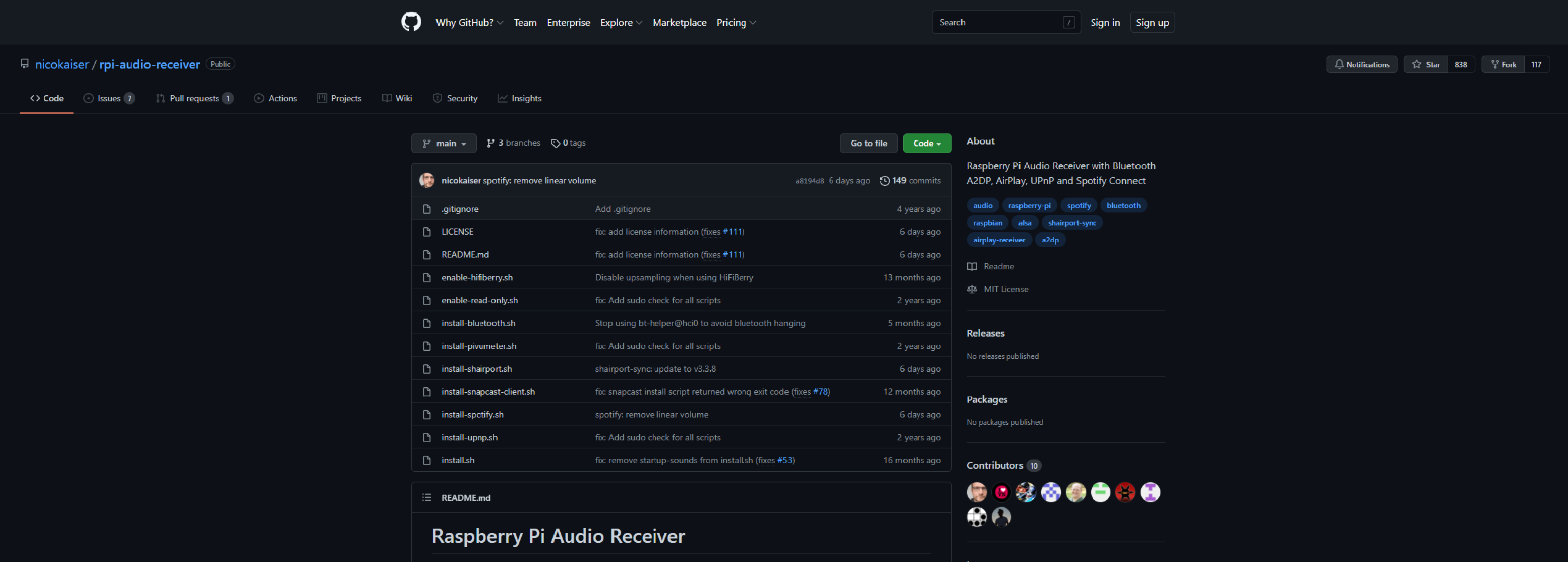Screen dimensions: 1568x562
Task: Click the slash shortcut icon in search box
Action: tap(1069, 22)
